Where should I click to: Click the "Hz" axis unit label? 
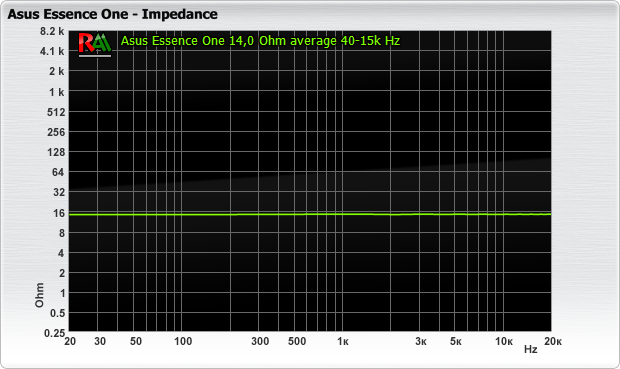(x=531, y=349)
